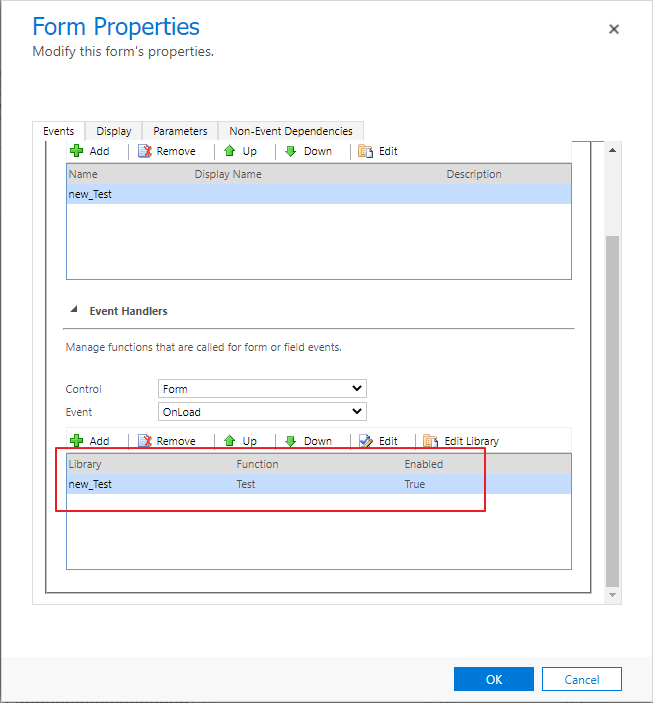Viewport: 653px width, 703px height.
Task: Move the event handler Down
Action: [309, 441]
